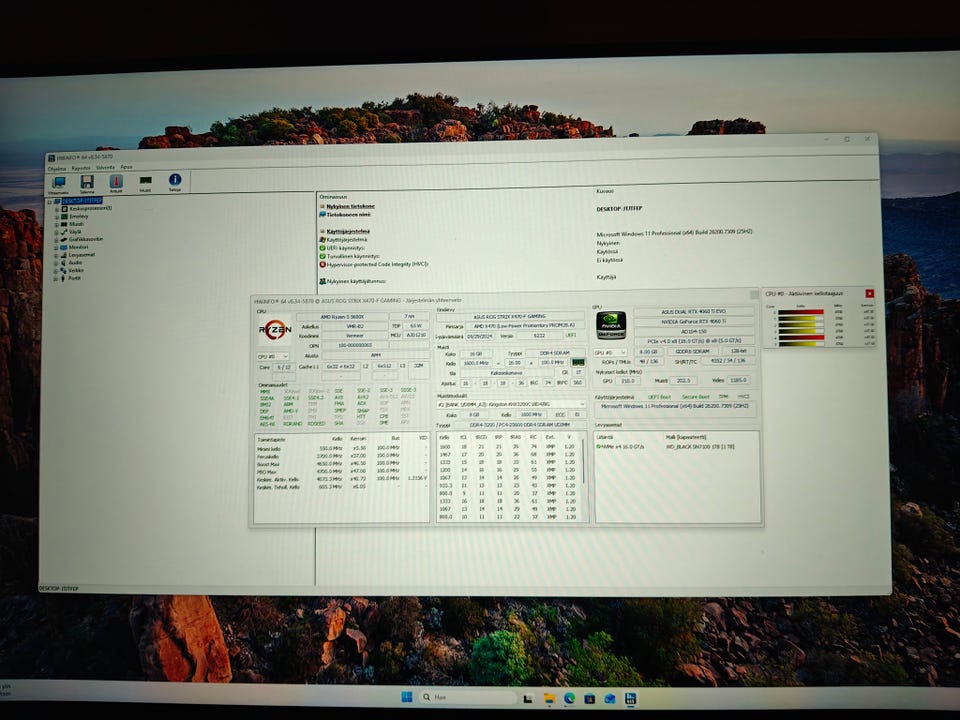This screenshot has width=960, height=720.
Task: Expand the Väylä tree node
Action: [x=57, y=232]
